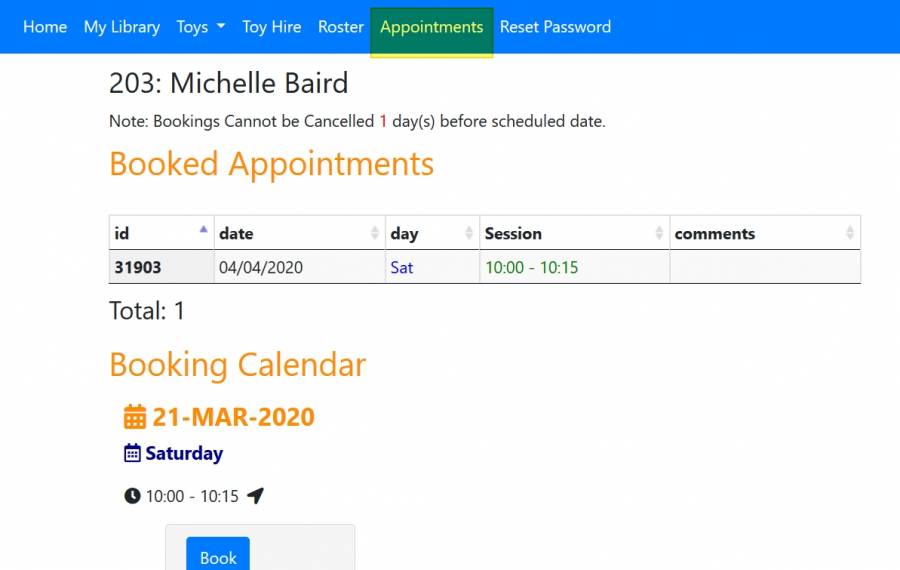This screenshot has width=900, height=570.
Task: Go to My Library
Action: coord(122,27)
